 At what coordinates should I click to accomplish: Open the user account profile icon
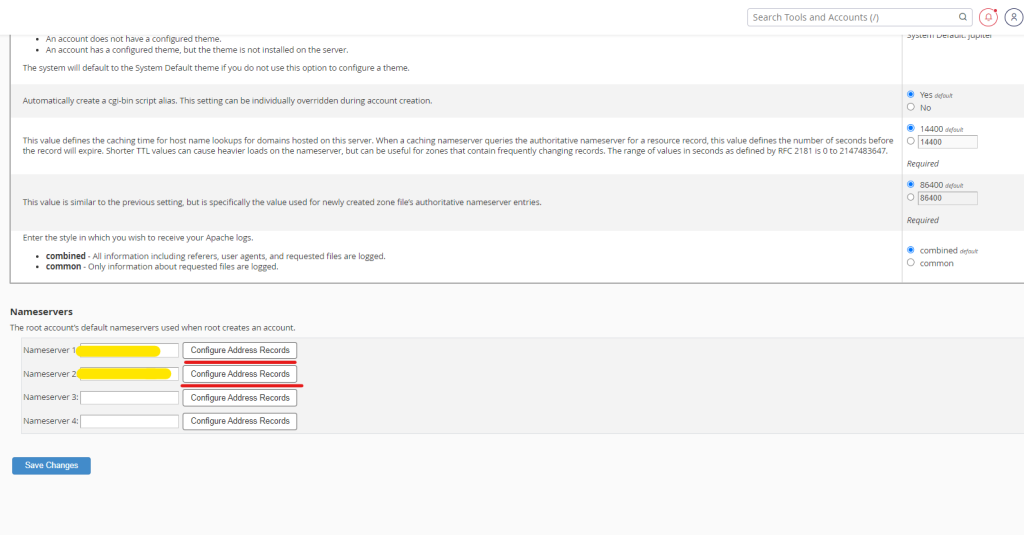click(1012, 17)
